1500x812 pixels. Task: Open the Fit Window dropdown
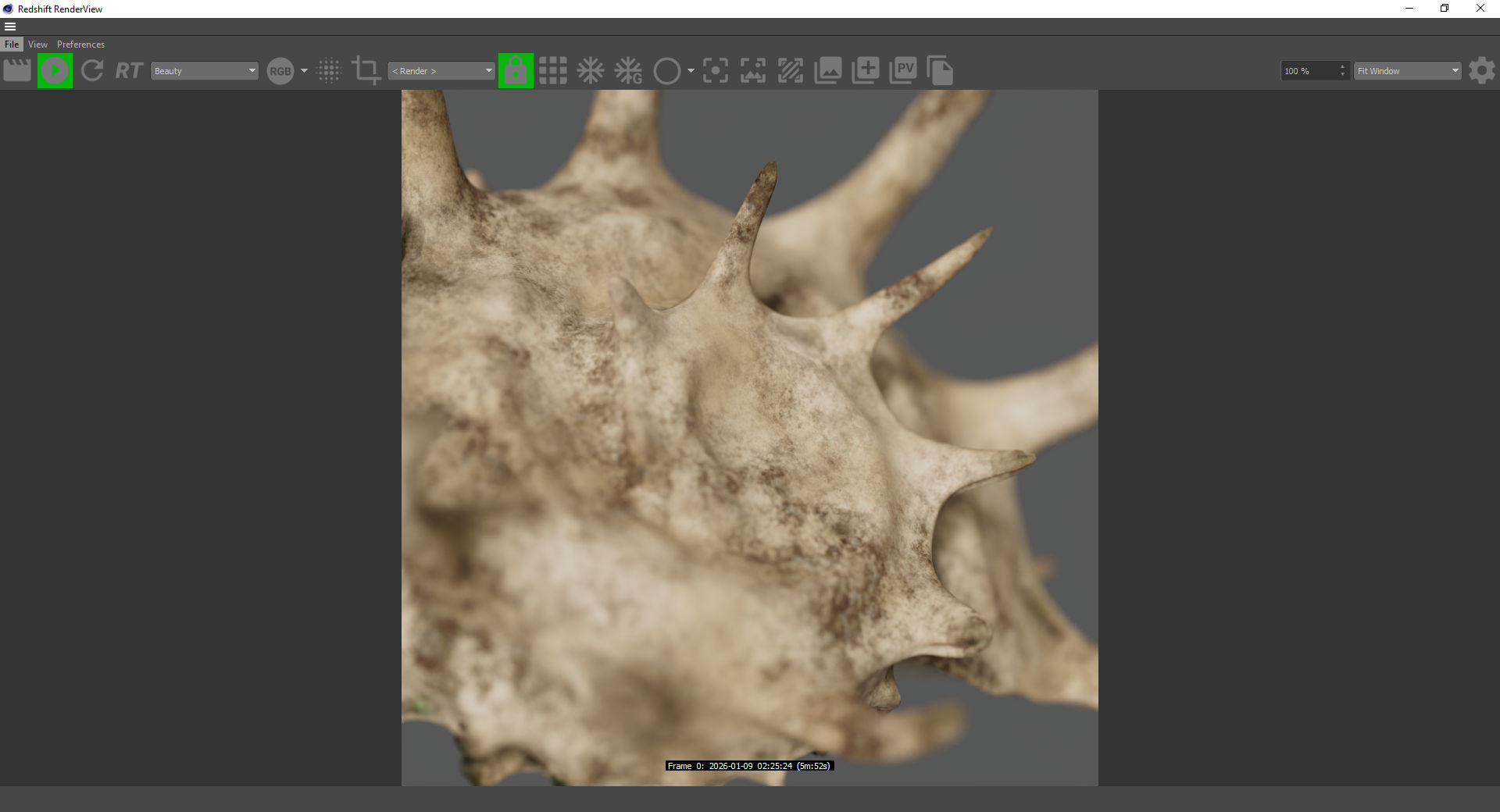tap(1407, 71)
